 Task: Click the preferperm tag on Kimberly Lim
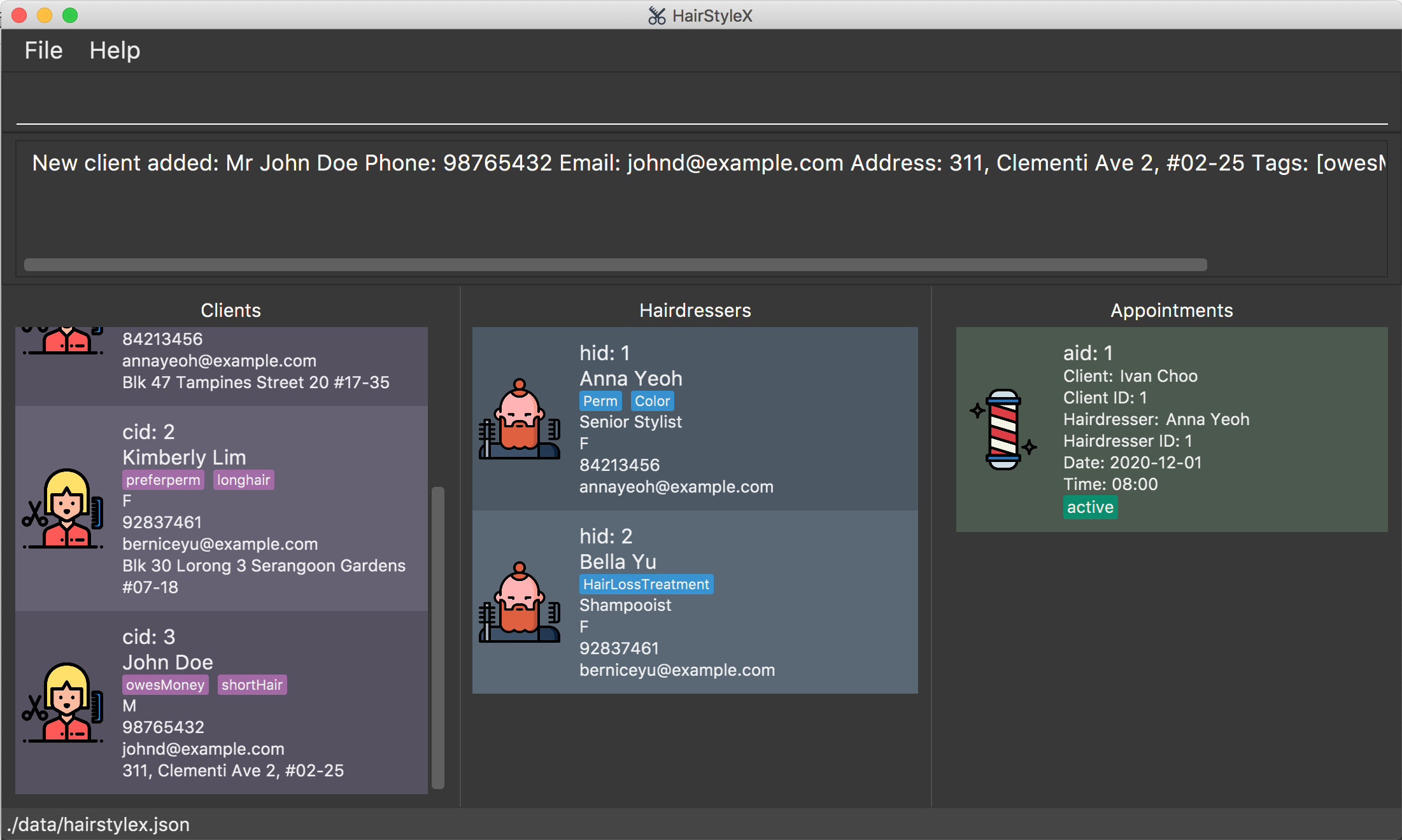163,480
